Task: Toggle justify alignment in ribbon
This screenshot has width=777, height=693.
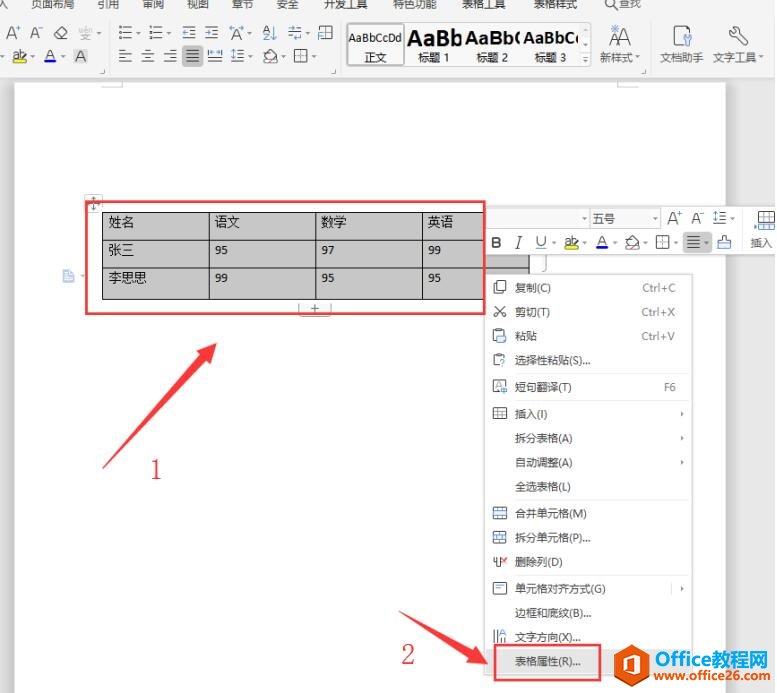Action: [x=192, y=56]
